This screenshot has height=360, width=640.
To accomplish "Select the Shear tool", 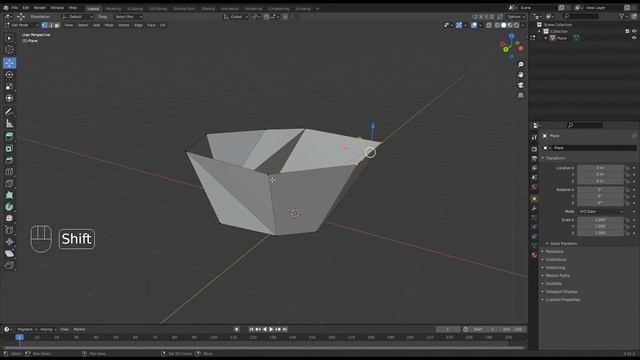I will pos(9,253).
